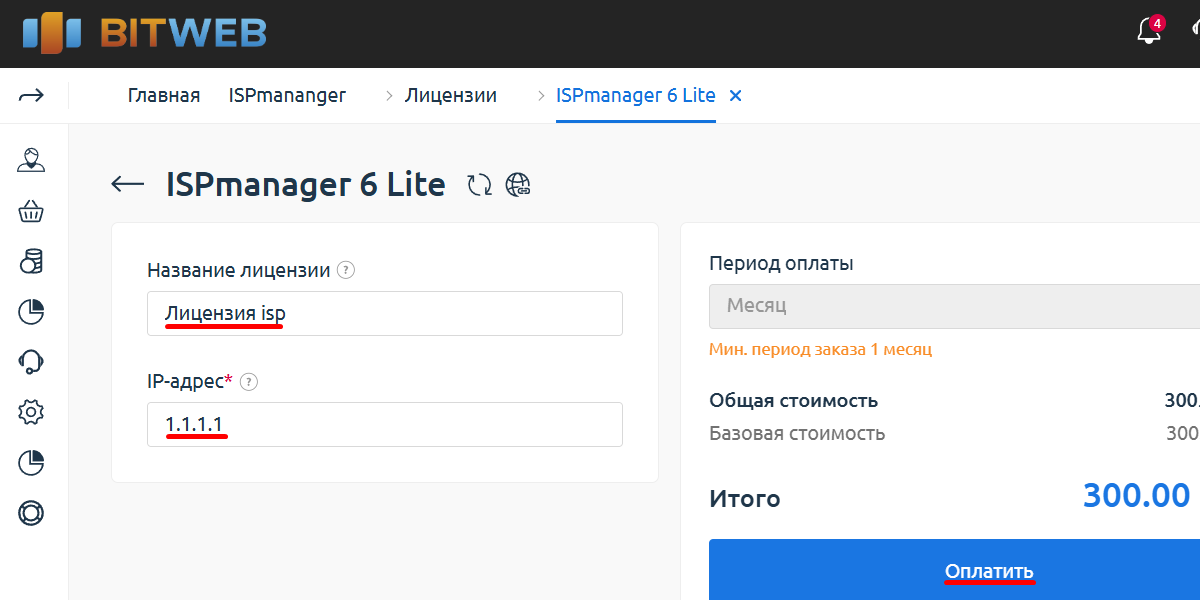Open the lifebuoy help sidebar icon
This screenshot has height=600, width=1200.
[x=31, y=513]
